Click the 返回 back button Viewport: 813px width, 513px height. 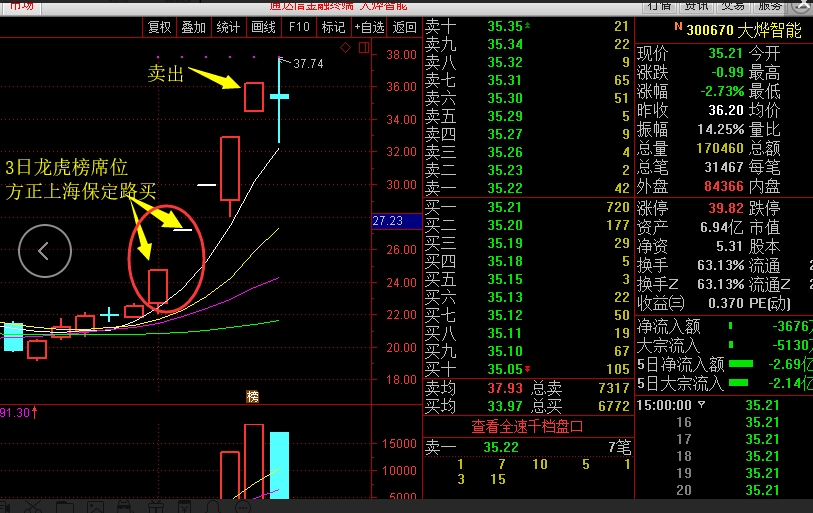pos(404,27)
